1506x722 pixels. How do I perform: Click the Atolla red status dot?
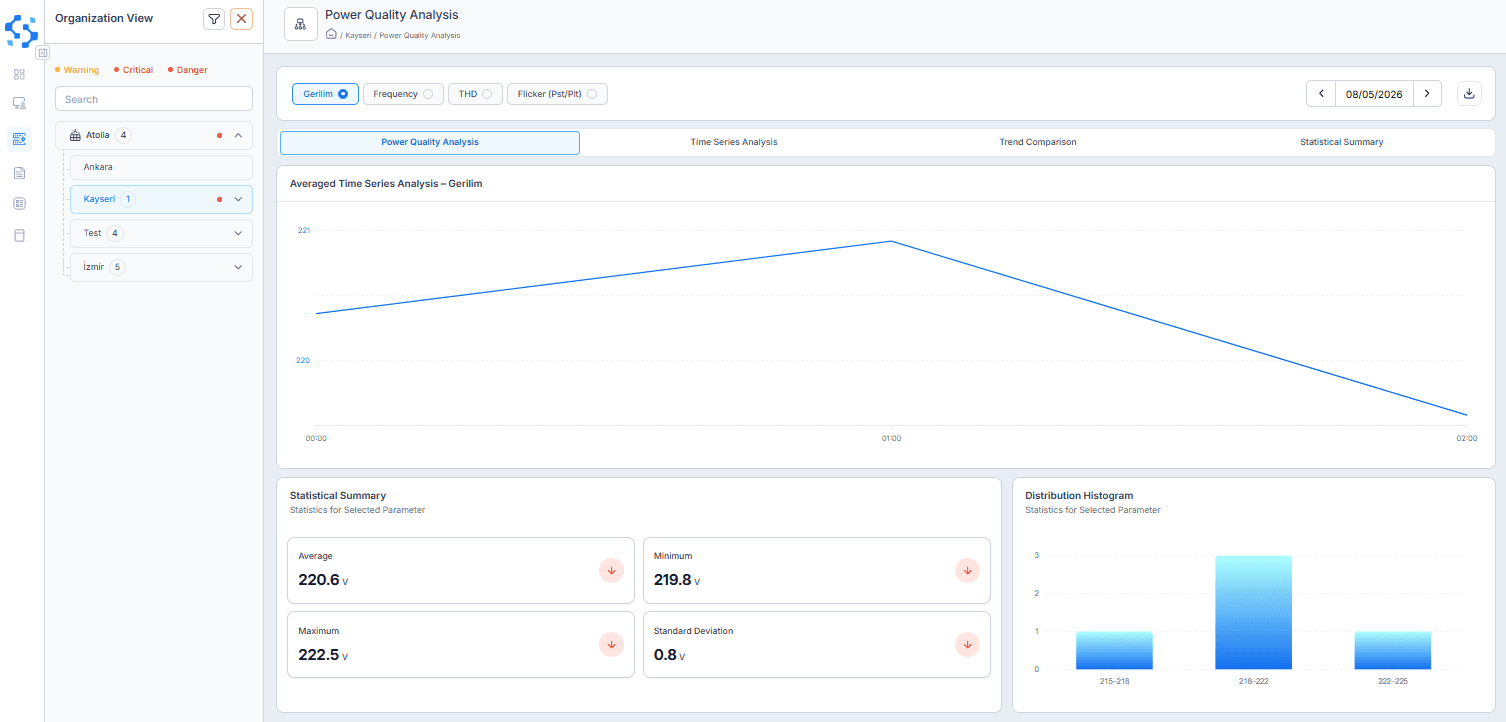[x=219, y=135]
